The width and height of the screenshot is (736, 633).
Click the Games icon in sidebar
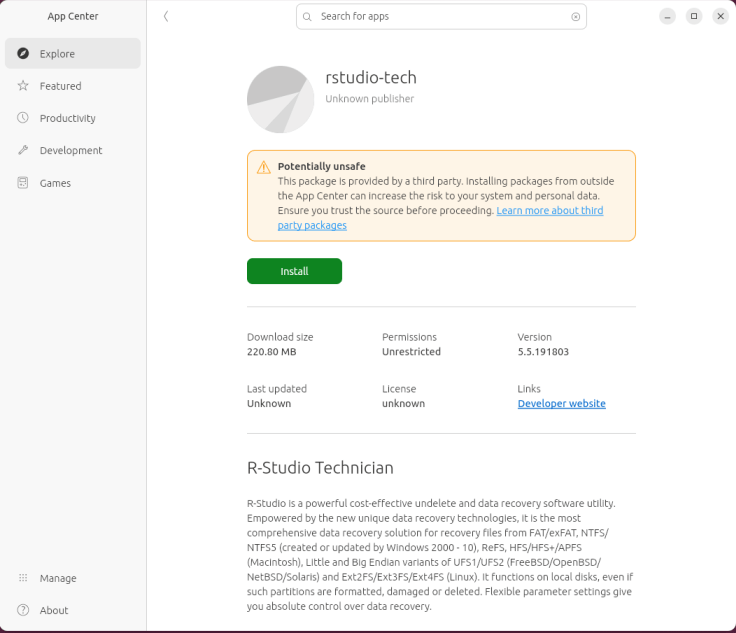pos(23,183)
